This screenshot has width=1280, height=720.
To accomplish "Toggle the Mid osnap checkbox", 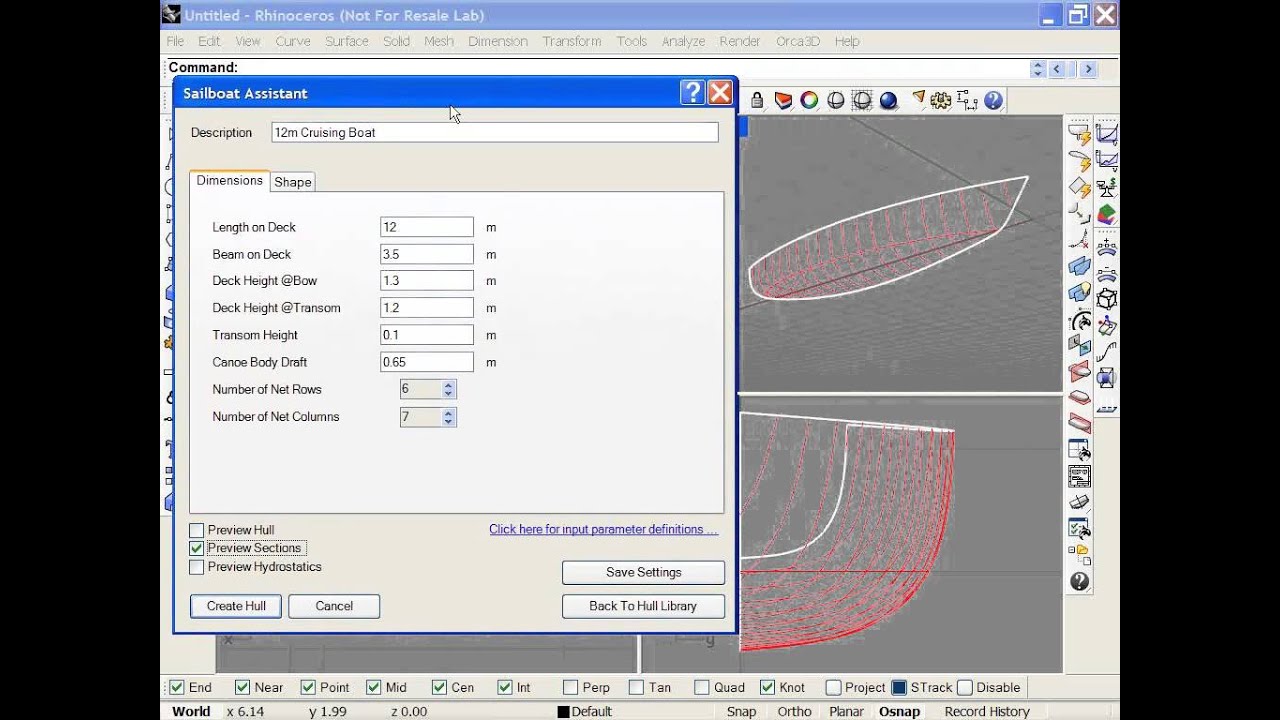I will coord(374,687).
